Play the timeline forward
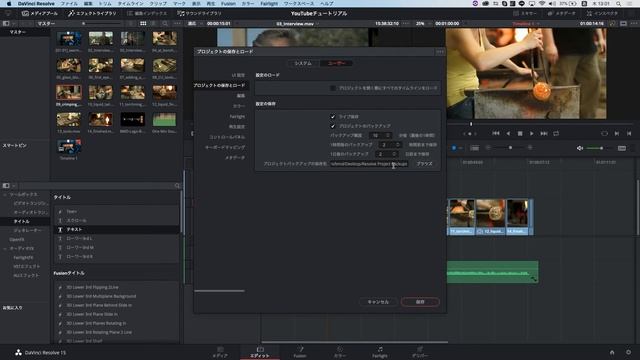This screenshot has width=640, height=360. (531, 133)
